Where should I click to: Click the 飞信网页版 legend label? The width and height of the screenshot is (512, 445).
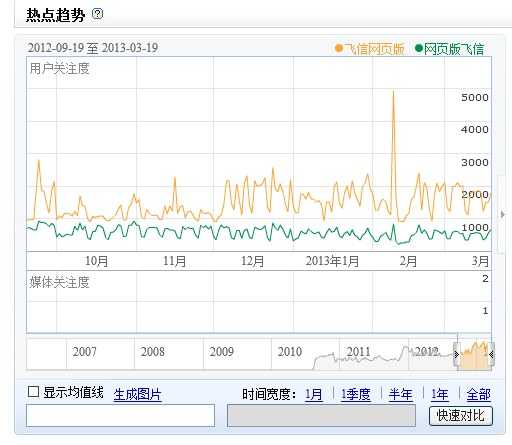374,49
